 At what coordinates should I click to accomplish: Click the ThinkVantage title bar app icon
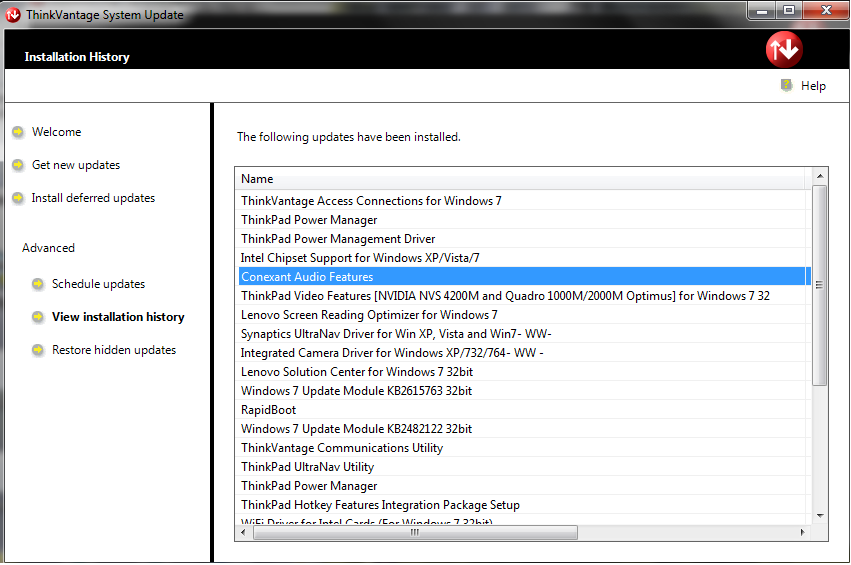click(13, 15)
